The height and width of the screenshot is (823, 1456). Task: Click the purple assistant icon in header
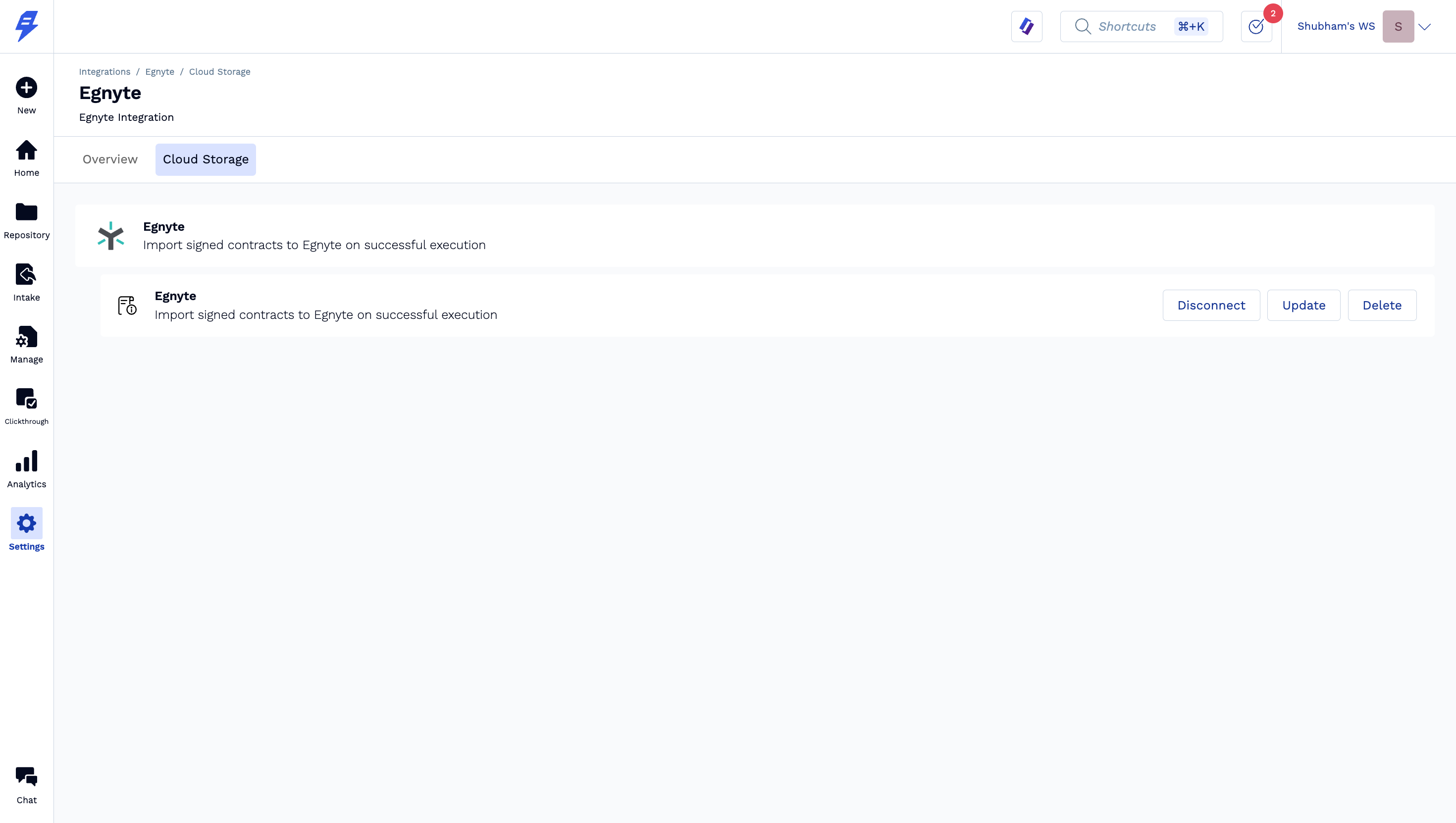tap(1027, 27)
